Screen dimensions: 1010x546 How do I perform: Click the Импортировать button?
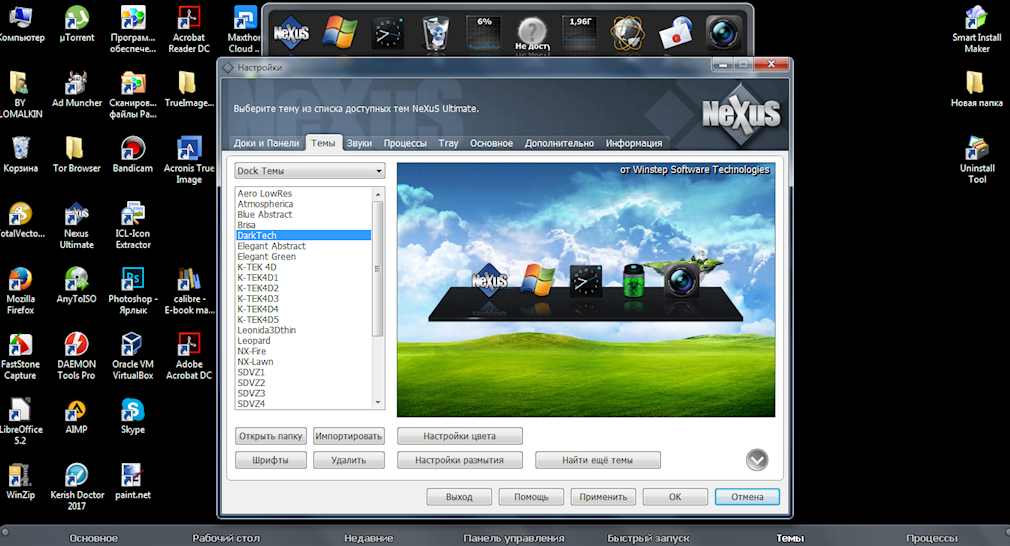click(348, 436)
